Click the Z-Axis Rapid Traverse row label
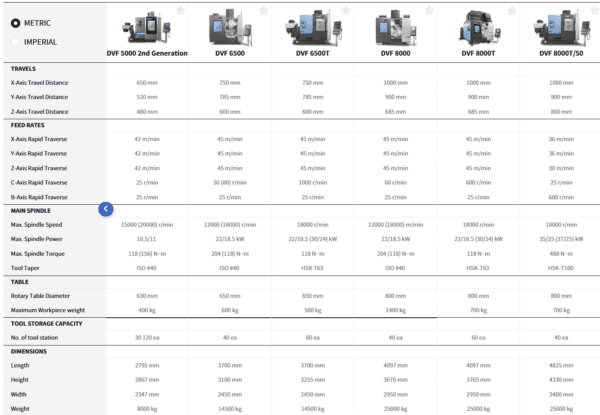 coord(39,168)
